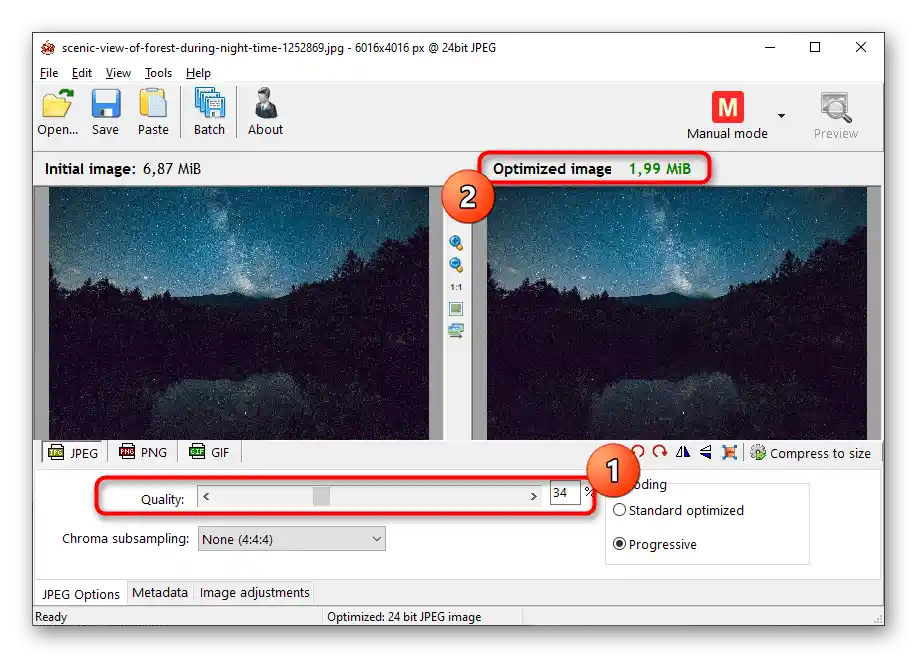Viewport: 917px width, 658px height.
Task: Click the initial image preview
Action: 239,313
